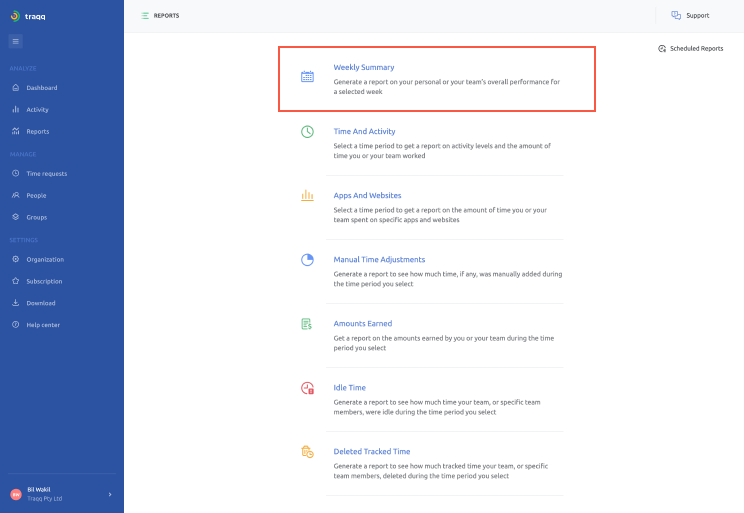Click the user avatar at bottom left
The width and height of the screenshot is (744, 513).
(x=16, y=494)
